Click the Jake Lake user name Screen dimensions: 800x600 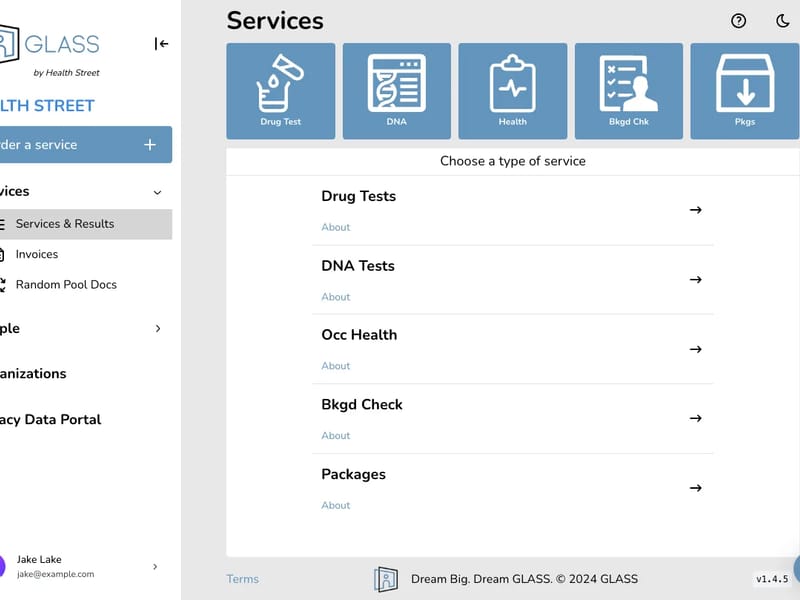[x=39, y=560]
